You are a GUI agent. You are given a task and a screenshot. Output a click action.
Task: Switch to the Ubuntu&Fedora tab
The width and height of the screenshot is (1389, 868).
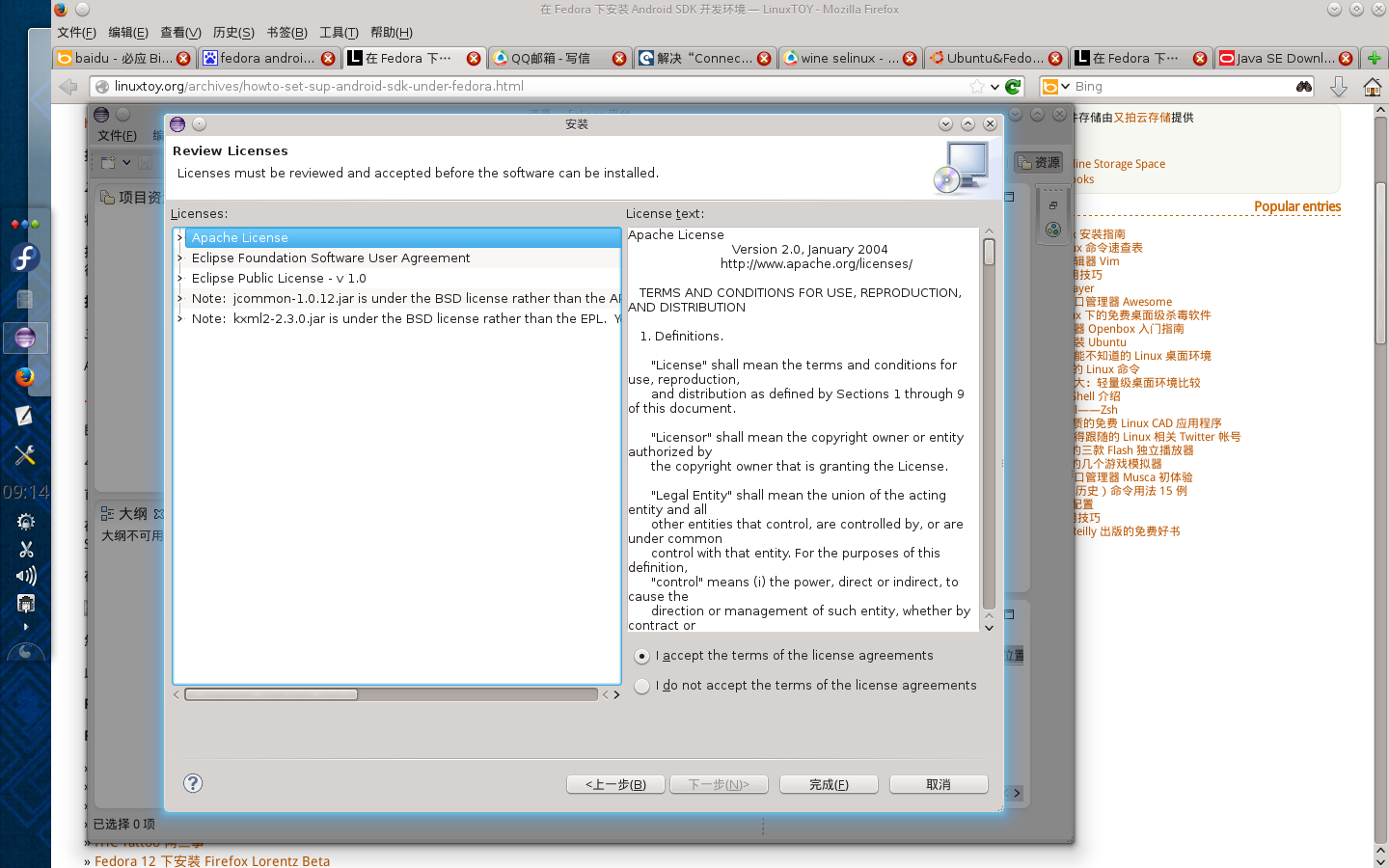pos(995,58)
